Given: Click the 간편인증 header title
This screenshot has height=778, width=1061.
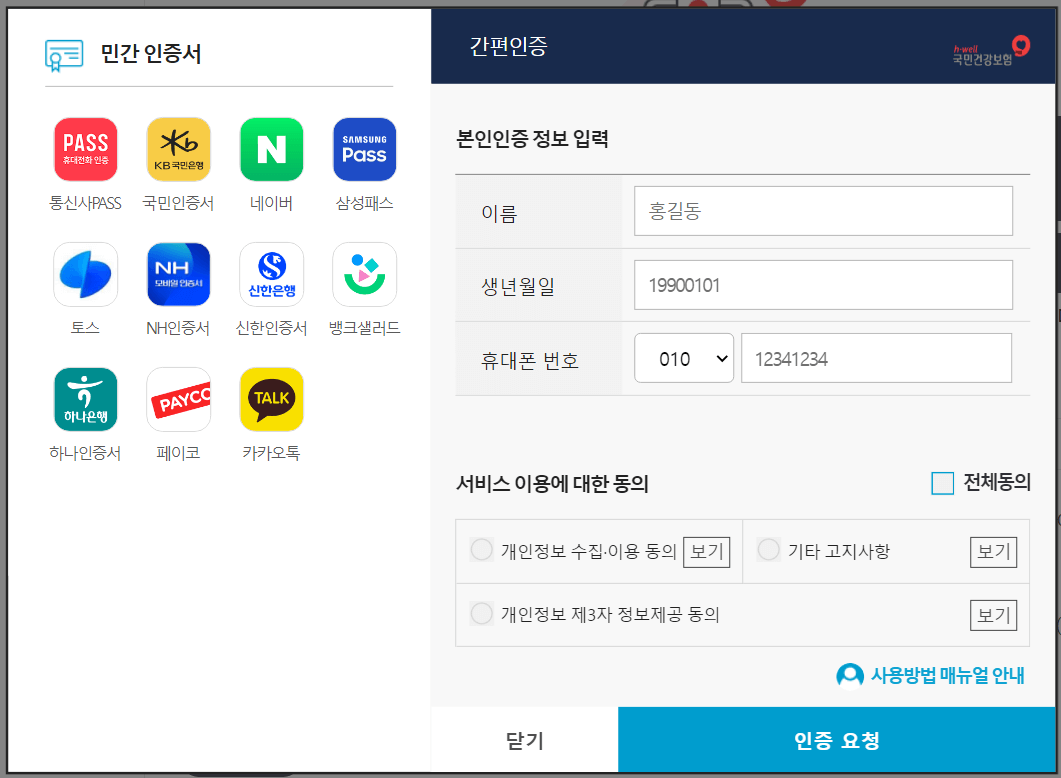Looking at the screenshot, I should (509, 46).
